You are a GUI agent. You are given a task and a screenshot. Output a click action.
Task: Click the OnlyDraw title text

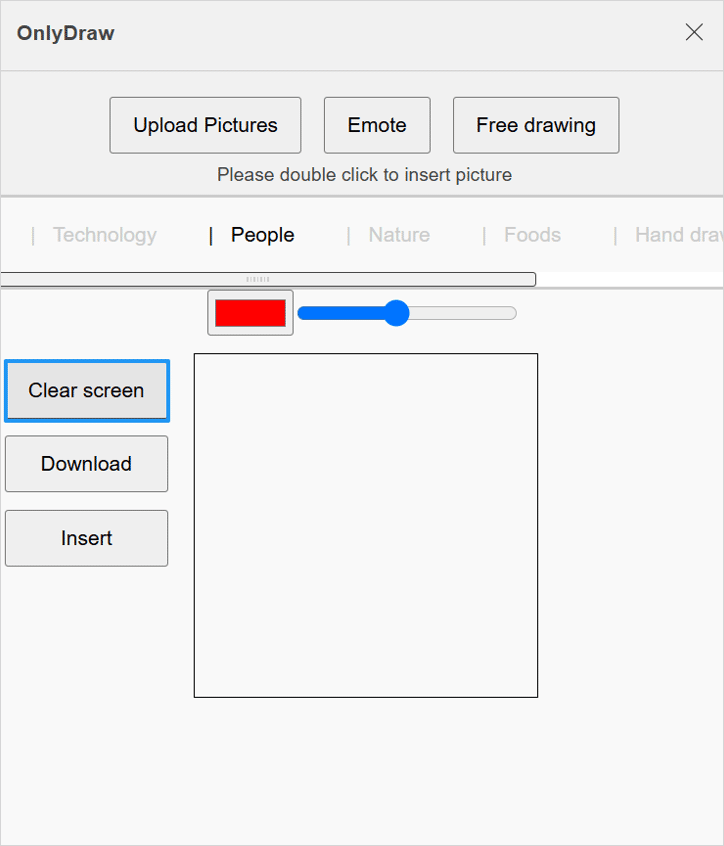click(x=66, y=33)
